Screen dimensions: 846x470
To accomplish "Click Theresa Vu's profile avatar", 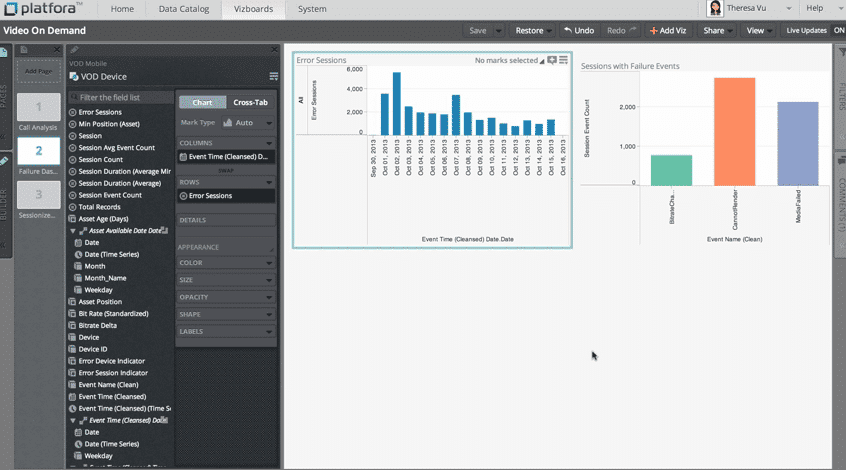I will [x=715, y=9].
